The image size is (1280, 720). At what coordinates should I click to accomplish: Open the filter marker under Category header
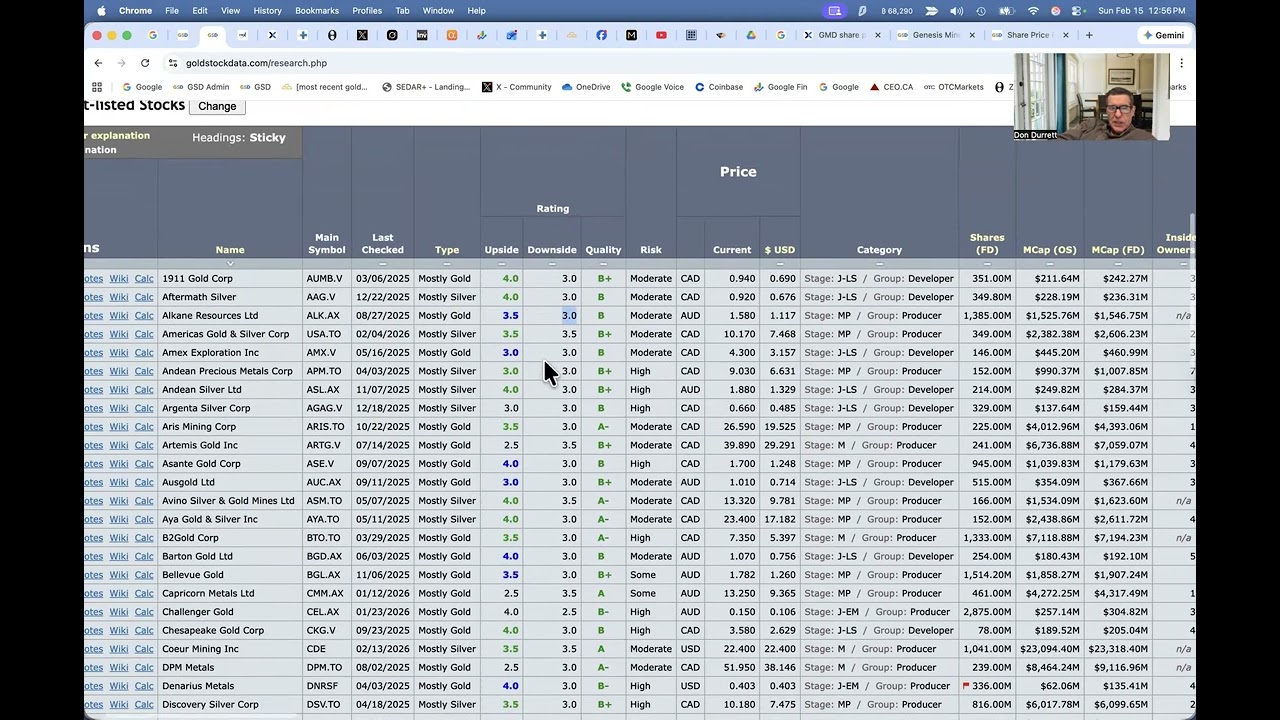point(879,264)
